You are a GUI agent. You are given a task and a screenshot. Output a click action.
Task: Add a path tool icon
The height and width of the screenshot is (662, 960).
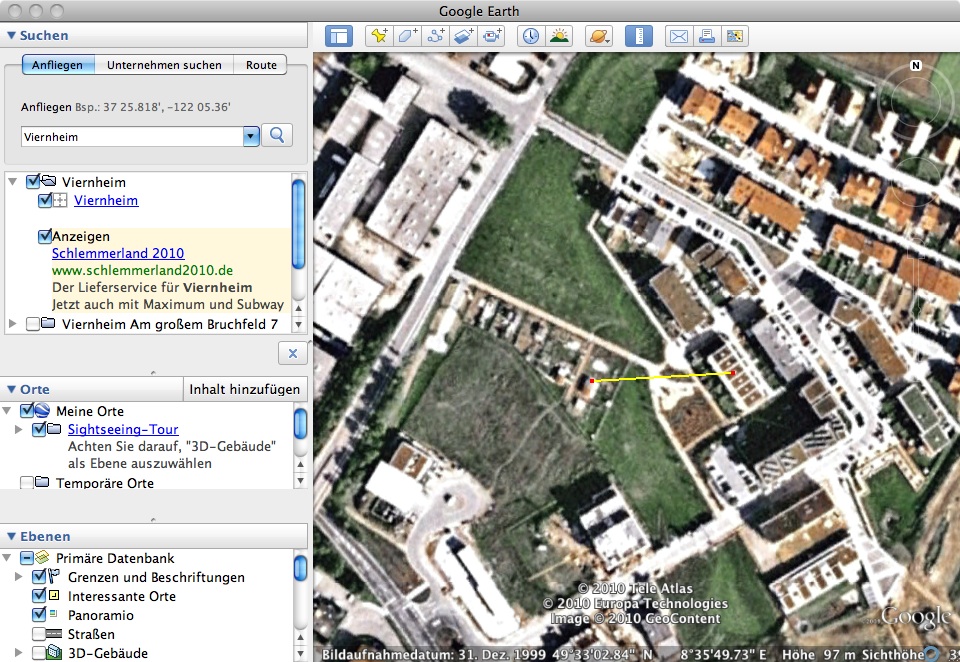[x=435, y=36]
